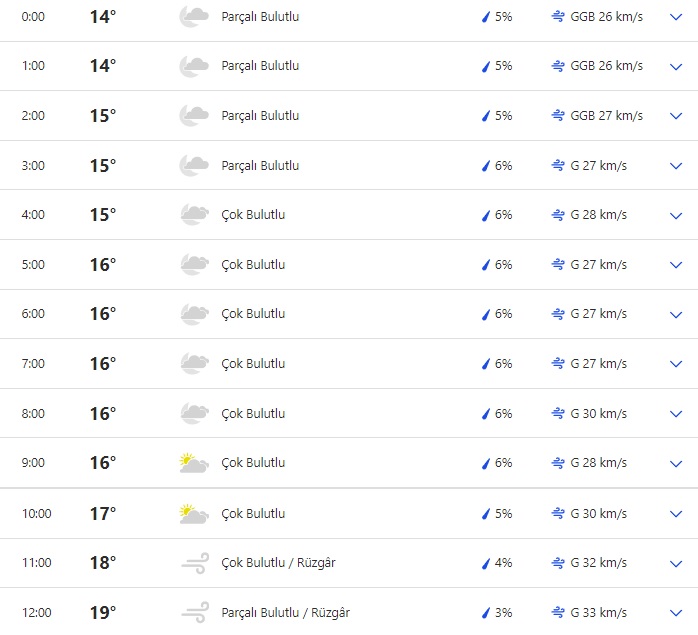The width and height of the screenshot is (698, 635).
Task: Click the wind speed icon at 2:00
Action: [x=558, y=116]
